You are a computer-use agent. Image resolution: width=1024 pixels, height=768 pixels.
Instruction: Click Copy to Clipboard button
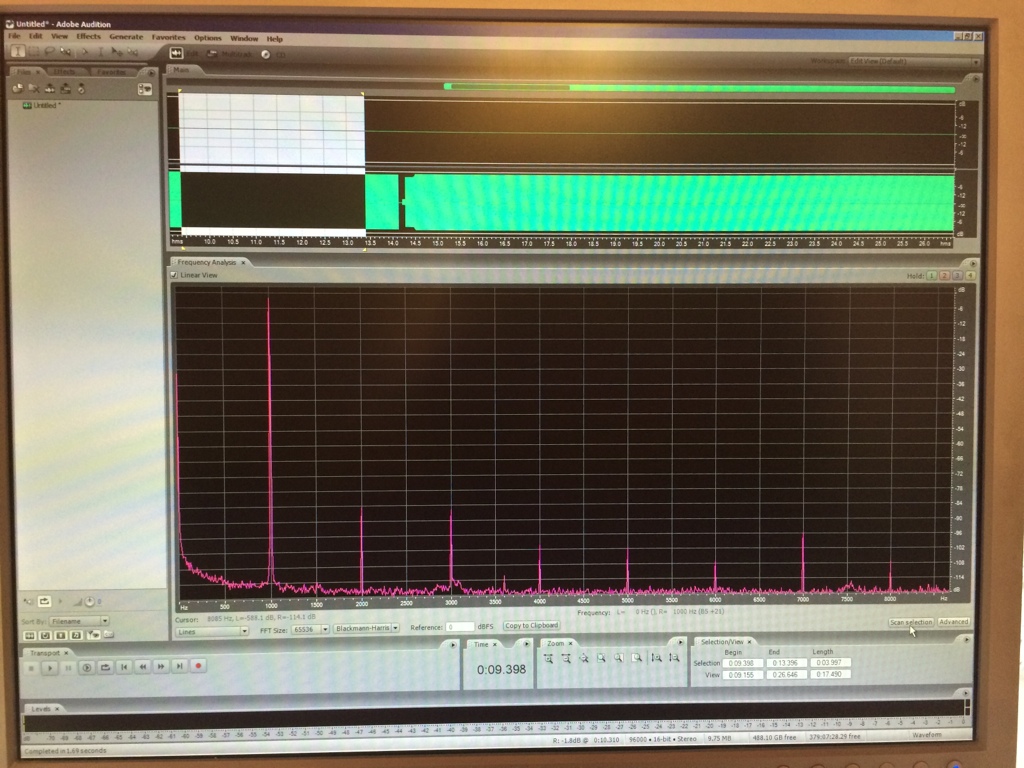click(532, 626)
